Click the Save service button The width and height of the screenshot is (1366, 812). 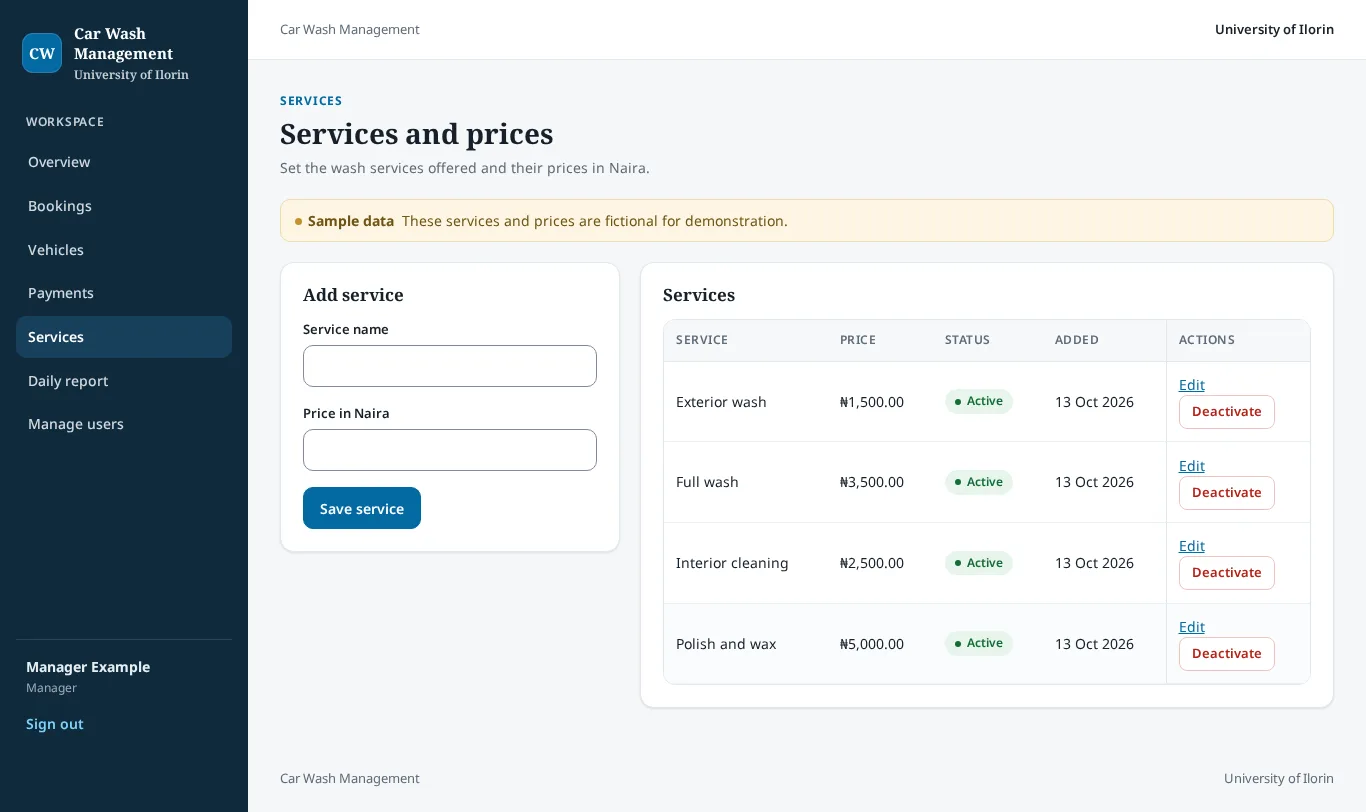pyautogui.click(x=362, y=508)
